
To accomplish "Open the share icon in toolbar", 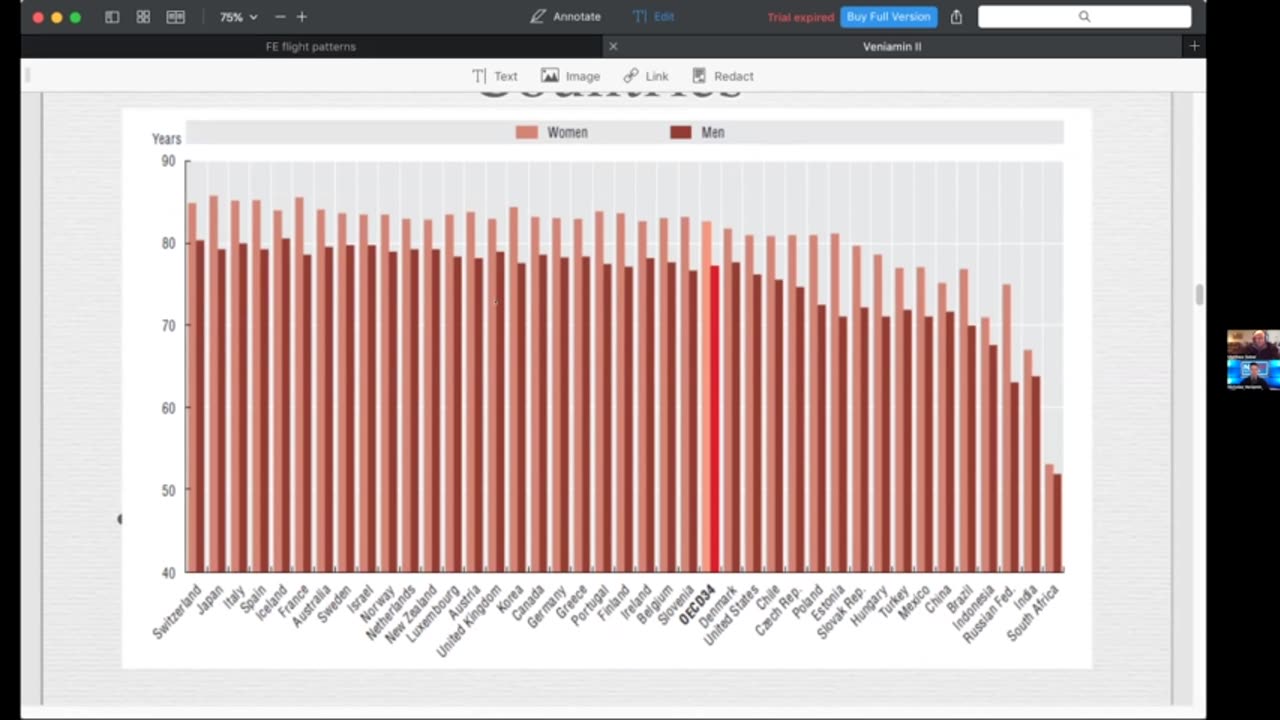I will tap(957, 17).
